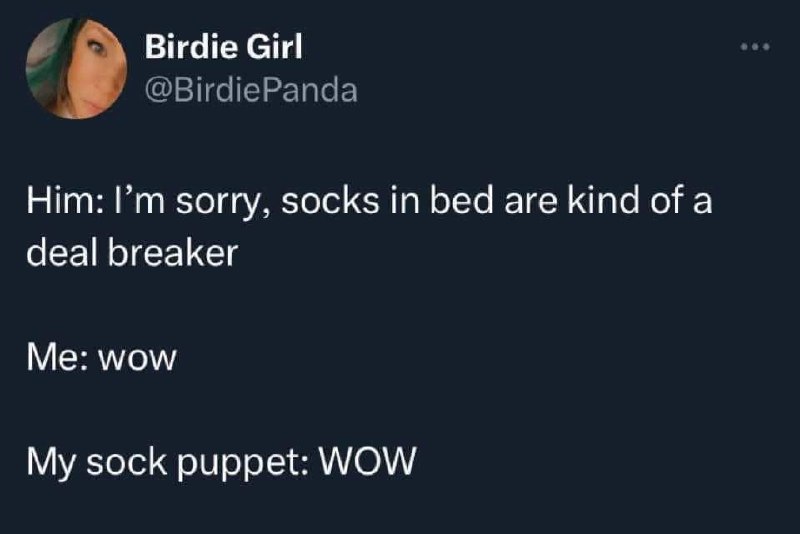The width and height of the screenshot is (800, 534).
Task: Select the 'deal breaker' text line
Action: click(132, 252)
